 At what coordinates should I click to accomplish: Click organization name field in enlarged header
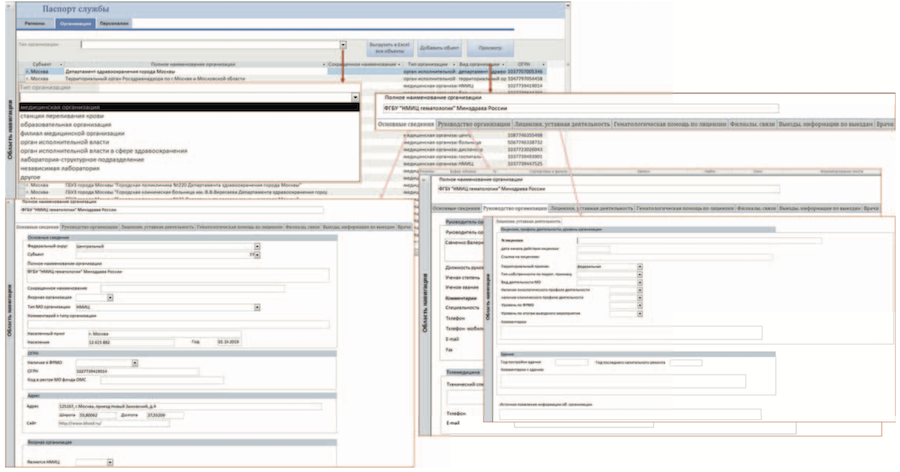[x=581, y=108]
